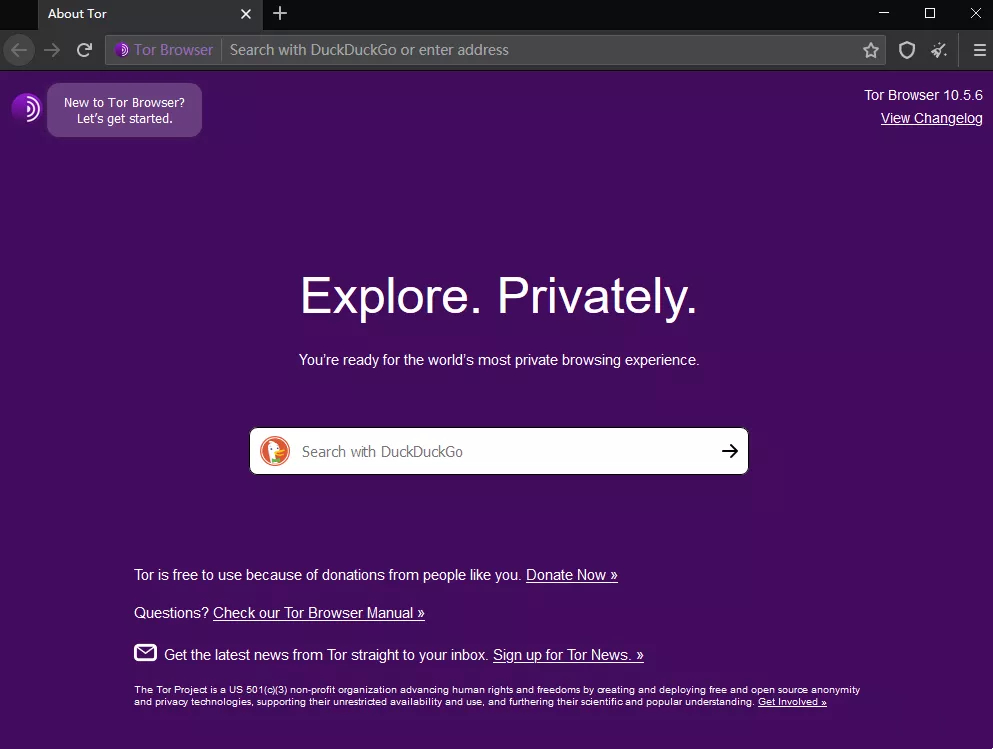Image resolution: width=993 pixels, height=749 pixels.
Task: Close the About Tor tab
Action: click(246, 14)
